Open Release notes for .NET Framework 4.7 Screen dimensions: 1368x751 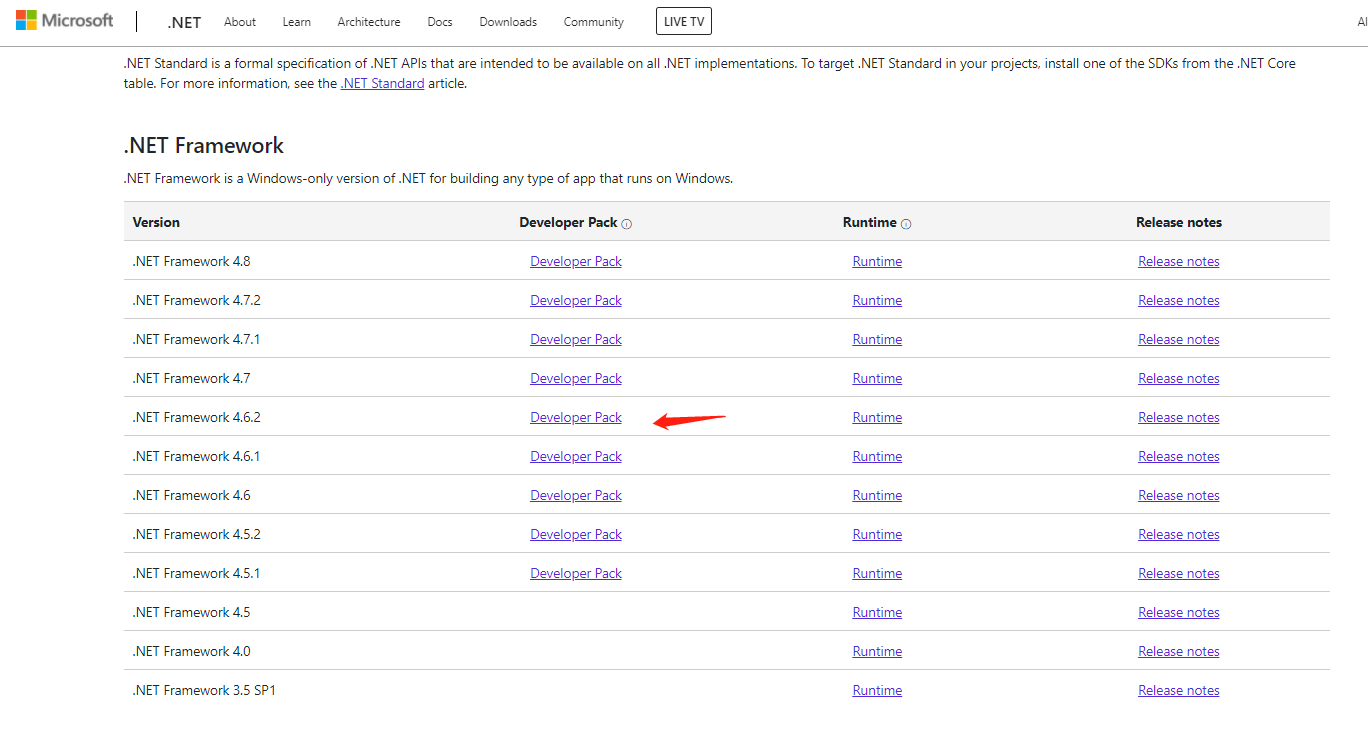(1179, 378)
